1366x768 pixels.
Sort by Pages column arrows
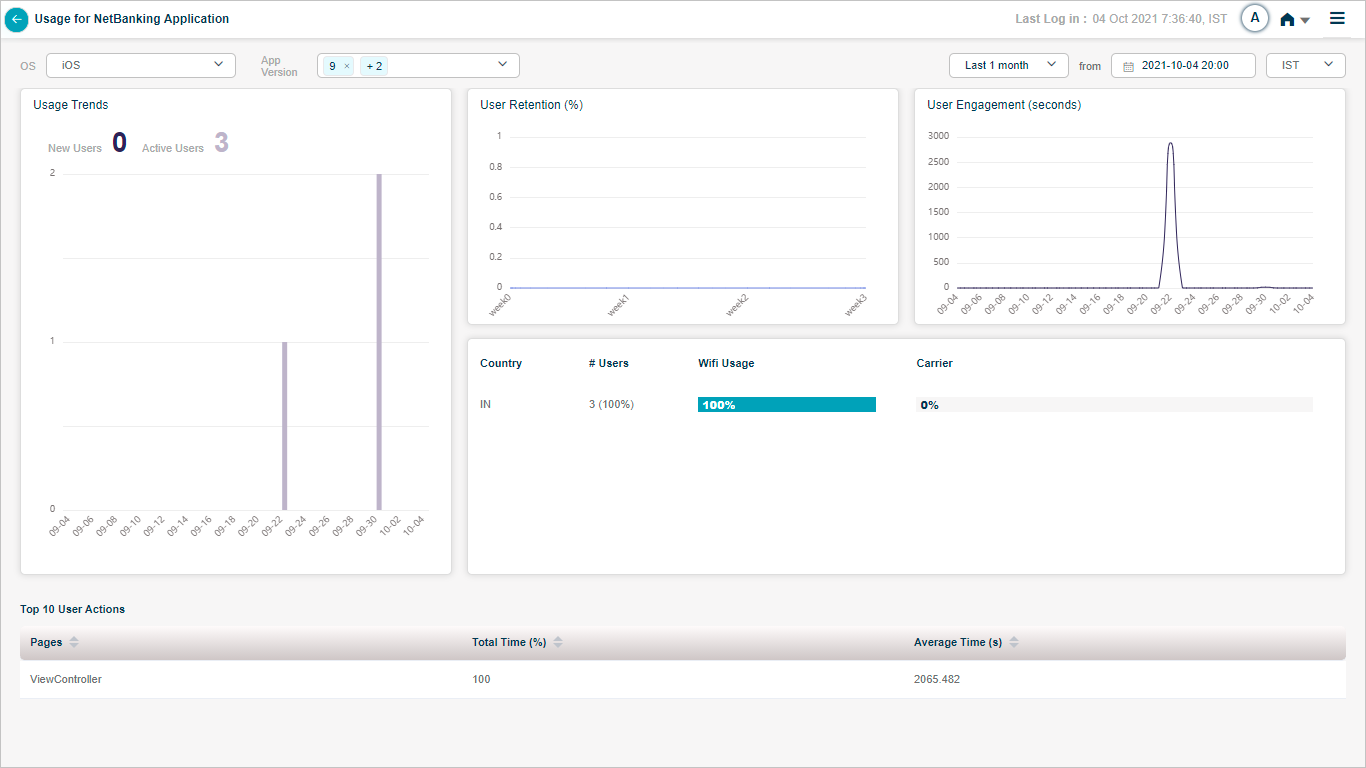pyautogui.click(x=74, y=642)
